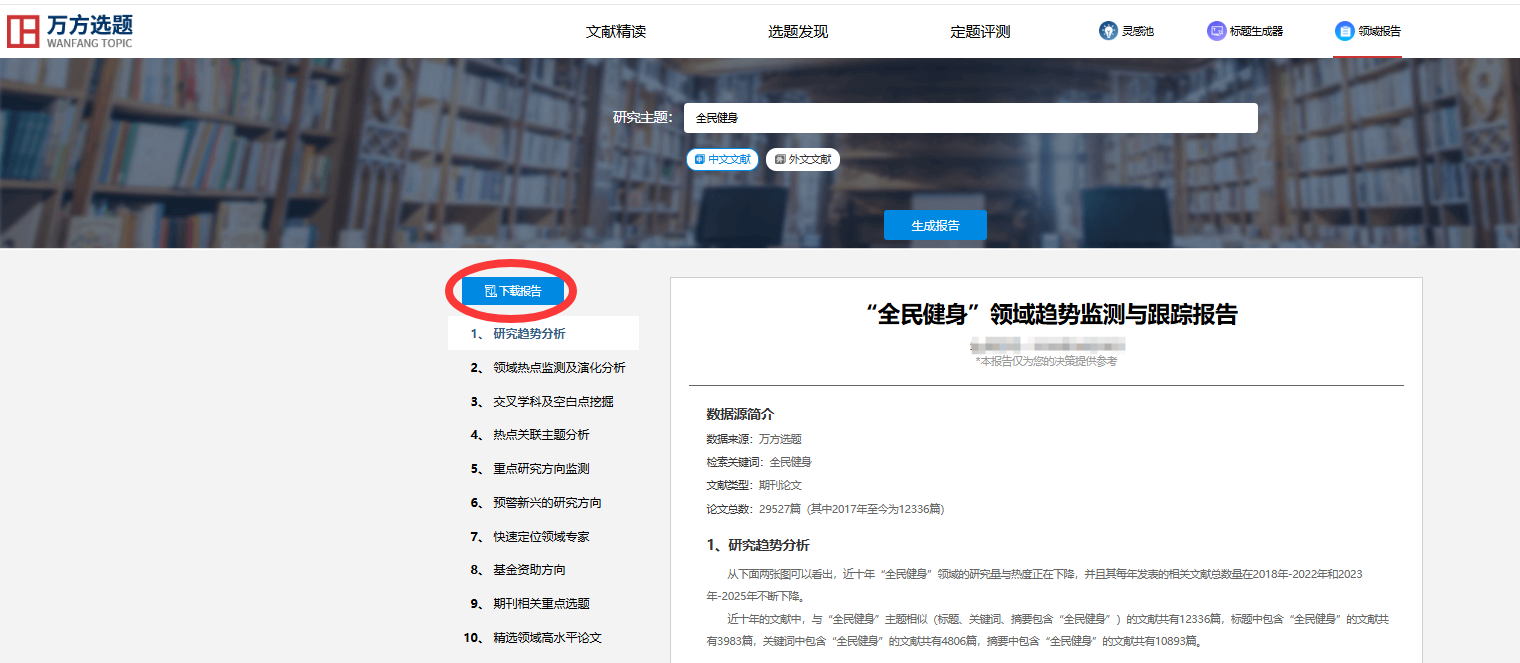This screenshot has width=1520, height=663.
Task: Select 热点关联主题分析 in the outline
Action: [541, 435]
